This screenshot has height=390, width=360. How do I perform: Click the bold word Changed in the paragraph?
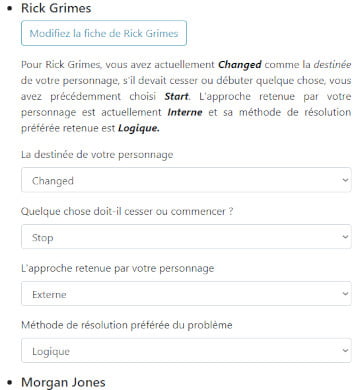240,65
